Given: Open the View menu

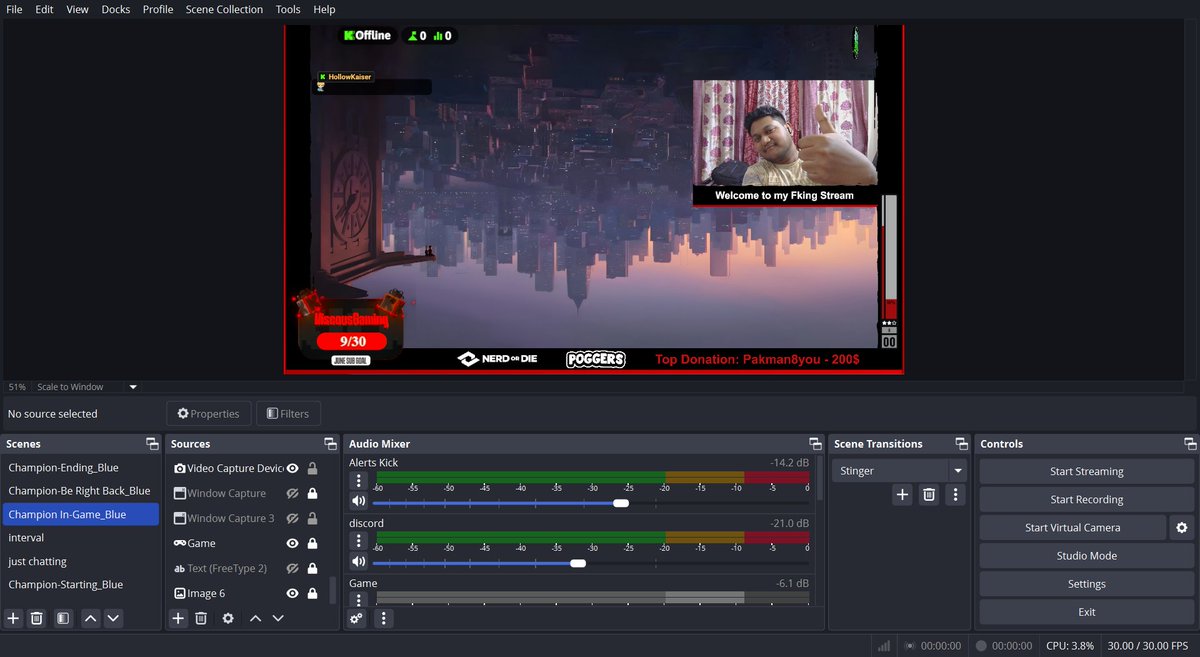Looking at the screenshot, I should (x=78, y=9).
